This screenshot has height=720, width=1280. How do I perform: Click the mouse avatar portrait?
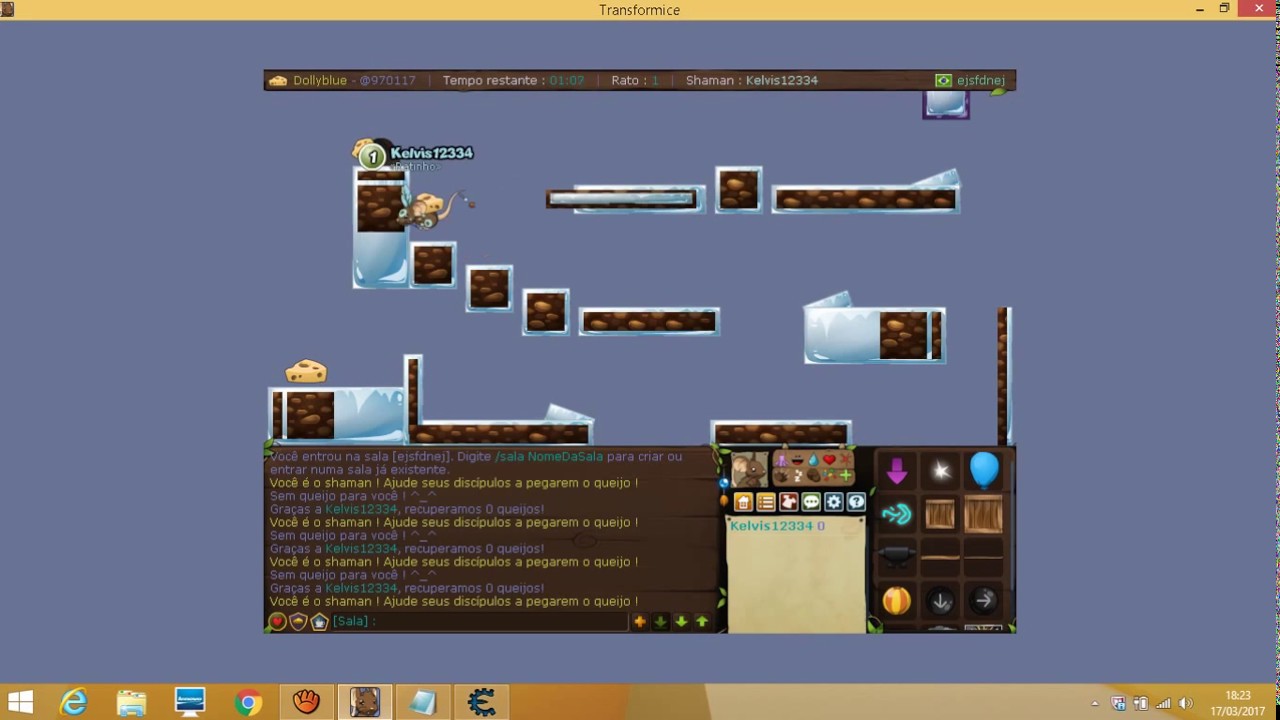[x=749, y=469]
